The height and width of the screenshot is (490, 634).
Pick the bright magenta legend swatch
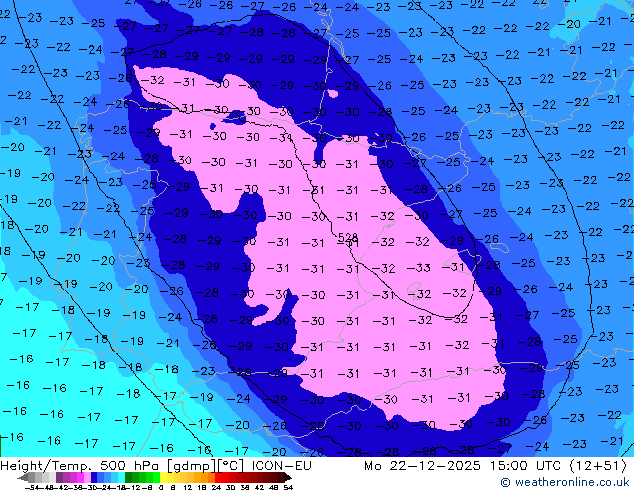click(x=80, y=477)
